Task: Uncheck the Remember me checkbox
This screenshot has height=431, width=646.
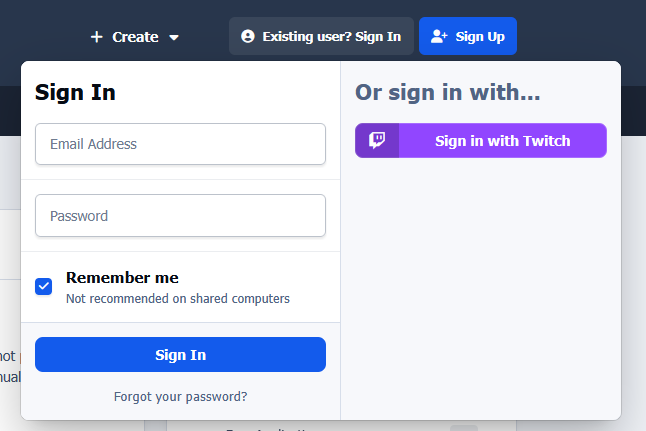Action: click(44, 286)
